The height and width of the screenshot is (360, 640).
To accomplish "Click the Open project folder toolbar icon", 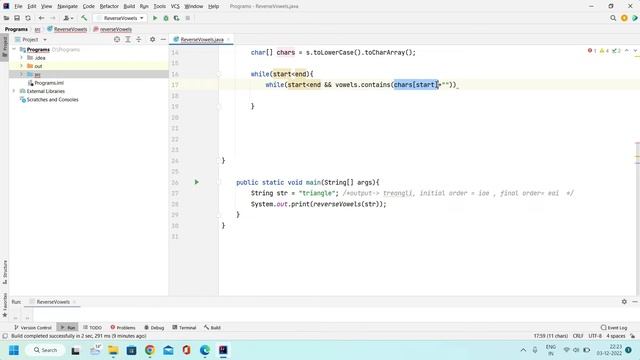I will pyautogui.click(x=6, y=18).
